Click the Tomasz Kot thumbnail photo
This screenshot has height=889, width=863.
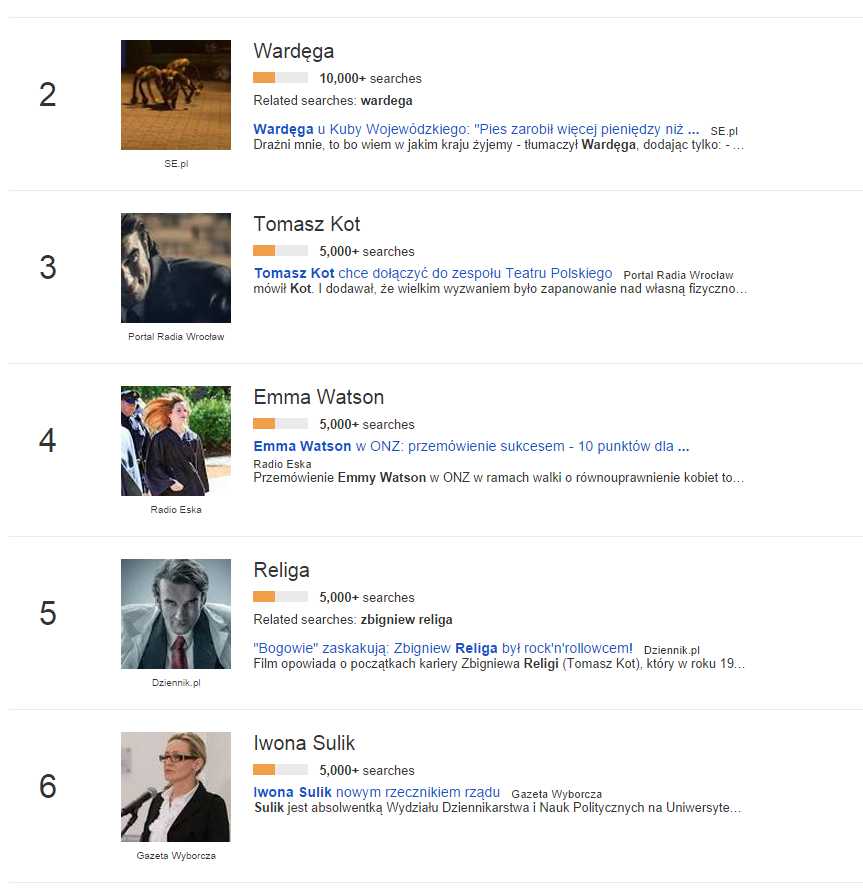[x=176, y=268]
